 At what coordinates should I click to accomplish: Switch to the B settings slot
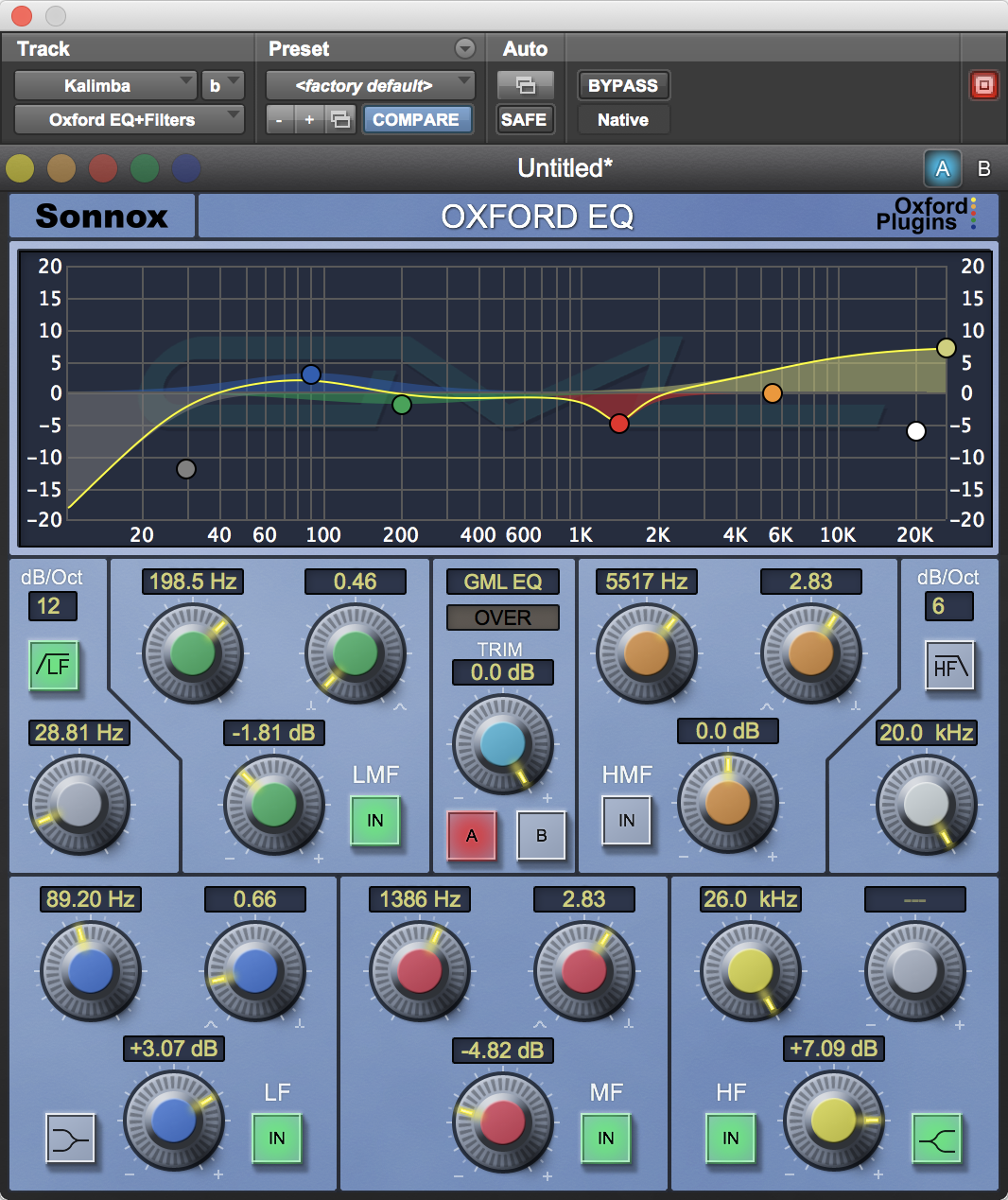tap(983, 168)
